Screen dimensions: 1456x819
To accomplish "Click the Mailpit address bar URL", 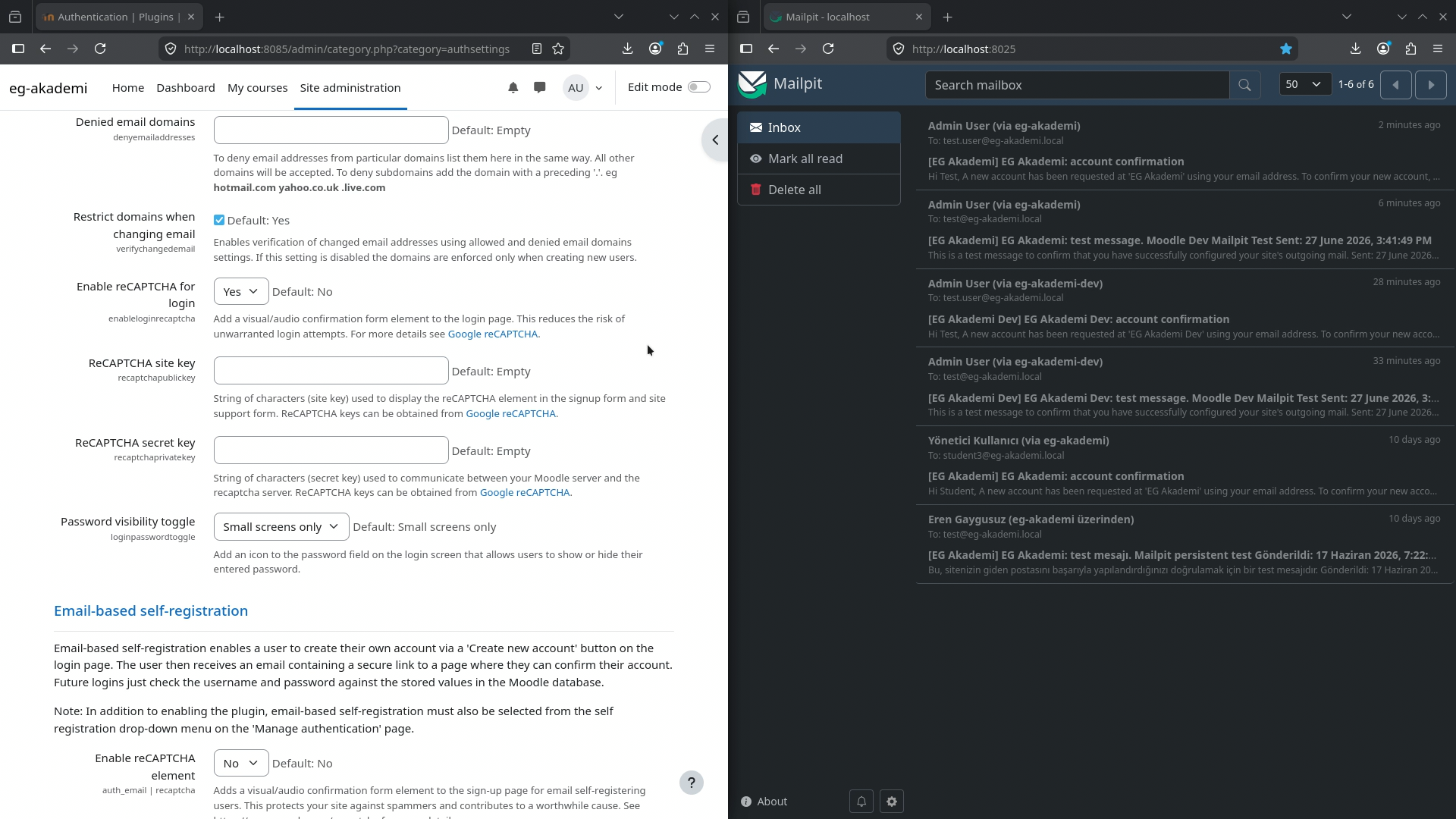I will pyautogui.click(x=964, y=49).
